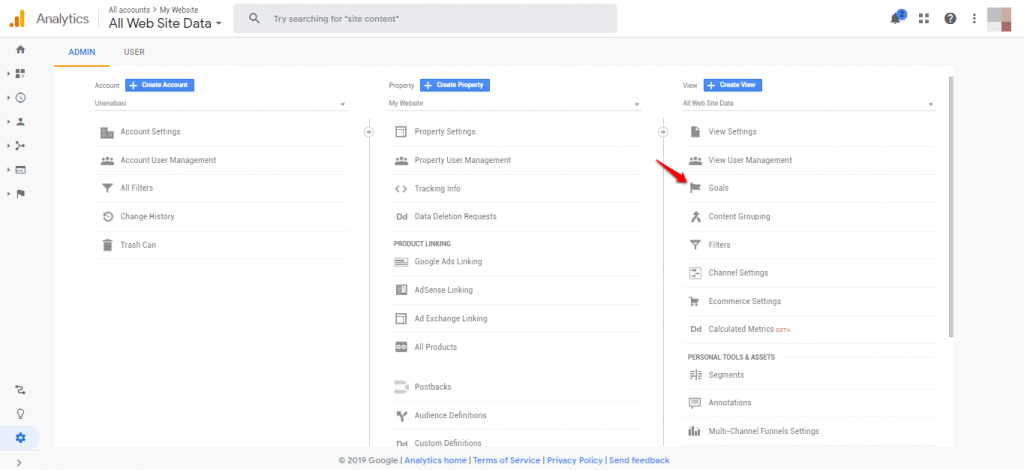This screenshot has height=470, width=1024.
Task: Expand the My Website property dropdown
Action: point(514,103)
